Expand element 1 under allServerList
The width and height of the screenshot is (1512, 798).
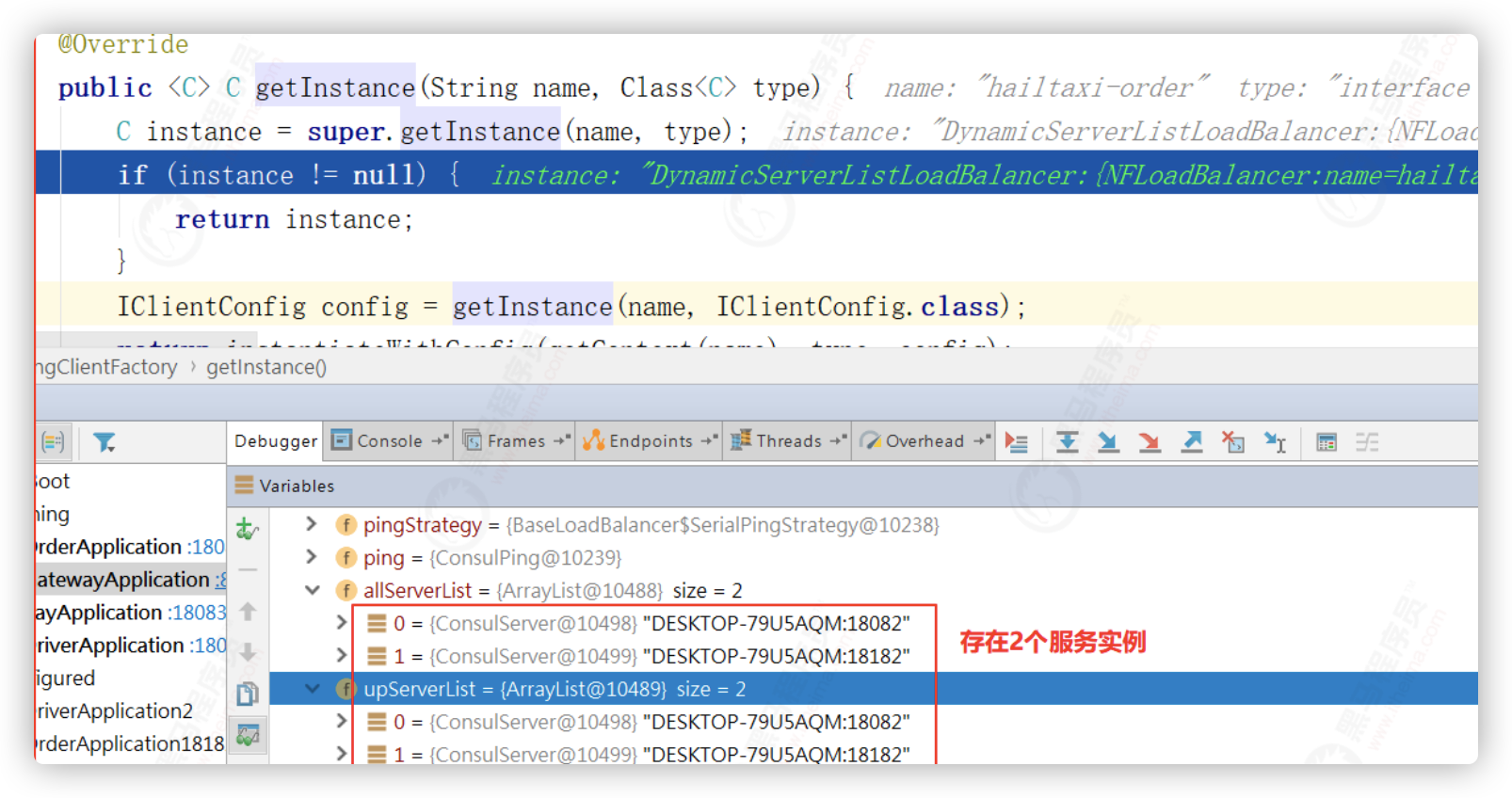(x=342, y=656)
